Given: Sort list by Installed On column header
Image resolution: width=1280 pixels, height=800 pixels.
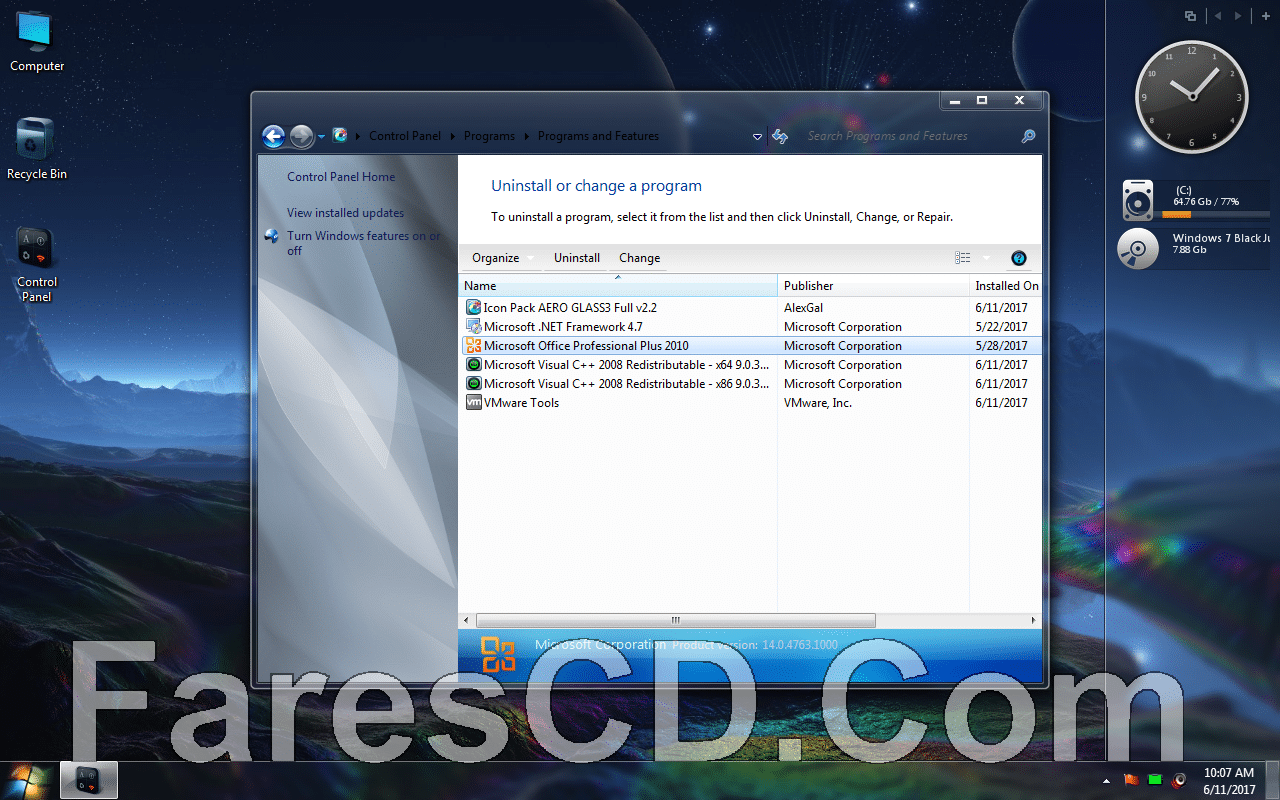Looking at the screenshot, I should point(1006,286).
